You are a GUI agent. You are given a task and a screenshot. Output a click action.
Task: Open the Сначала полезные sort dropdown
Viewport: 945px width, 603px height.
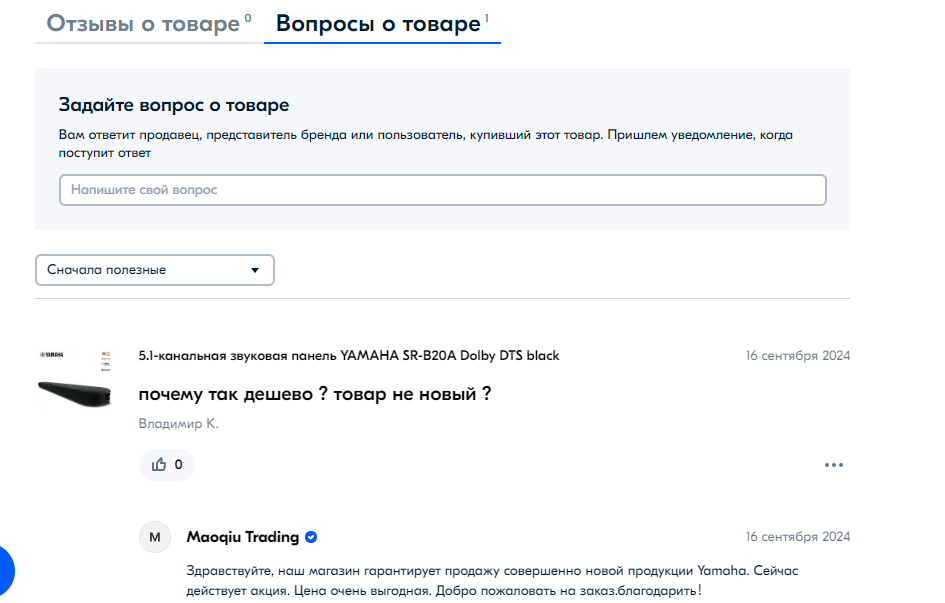[x=154, y=270]
